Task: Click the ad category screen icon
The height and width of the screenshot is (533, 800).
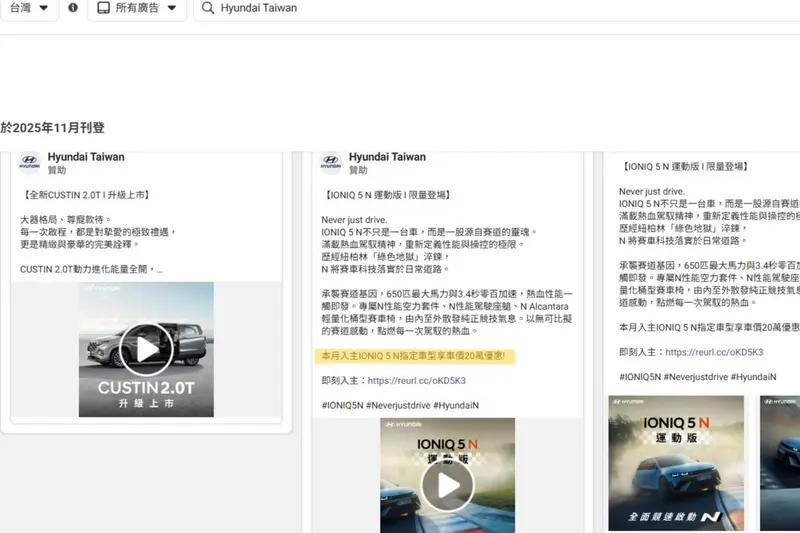Action: [x=104, y=8]
